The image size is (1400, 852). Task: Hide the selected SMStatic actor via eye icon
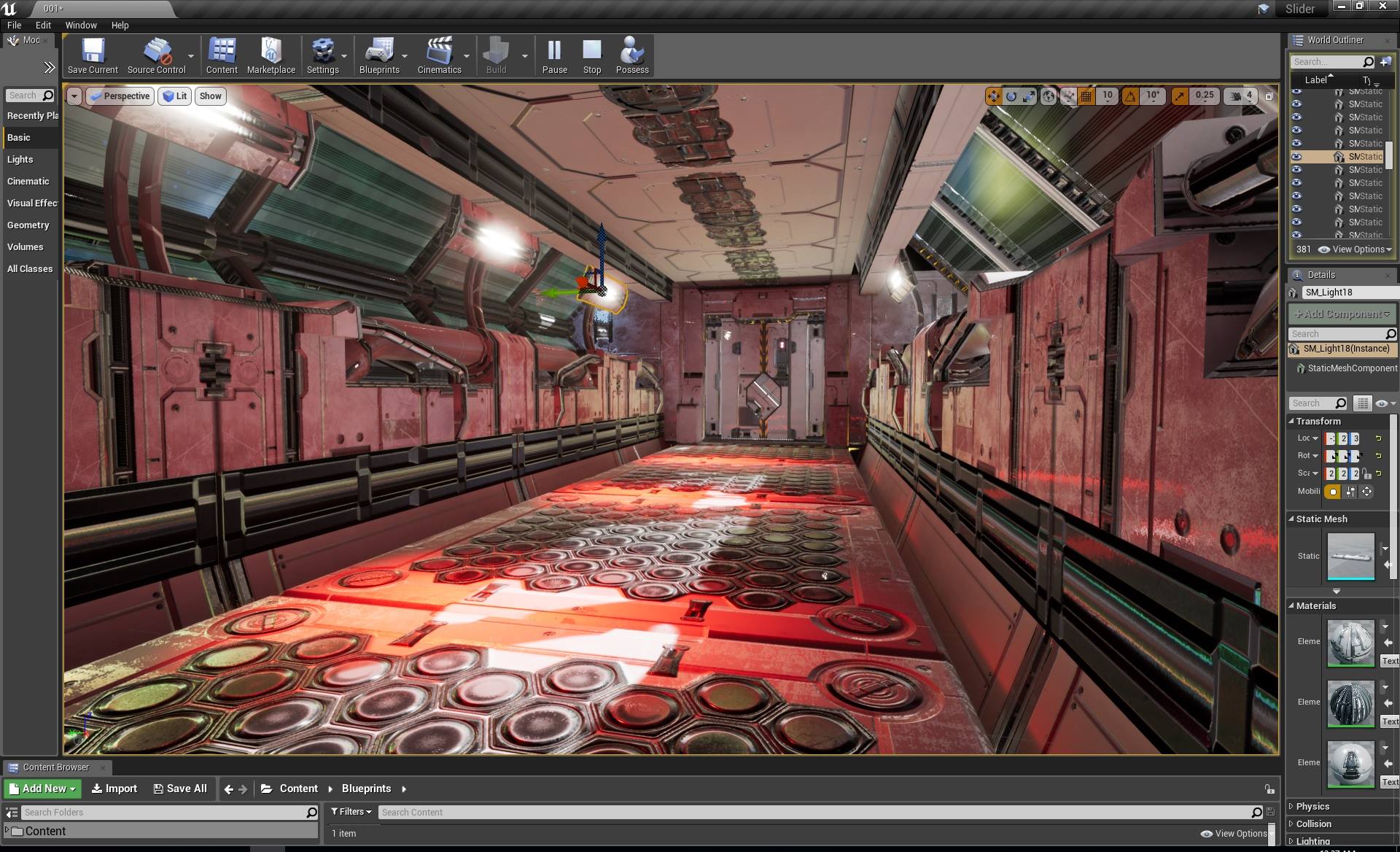tap(1296, 157)
